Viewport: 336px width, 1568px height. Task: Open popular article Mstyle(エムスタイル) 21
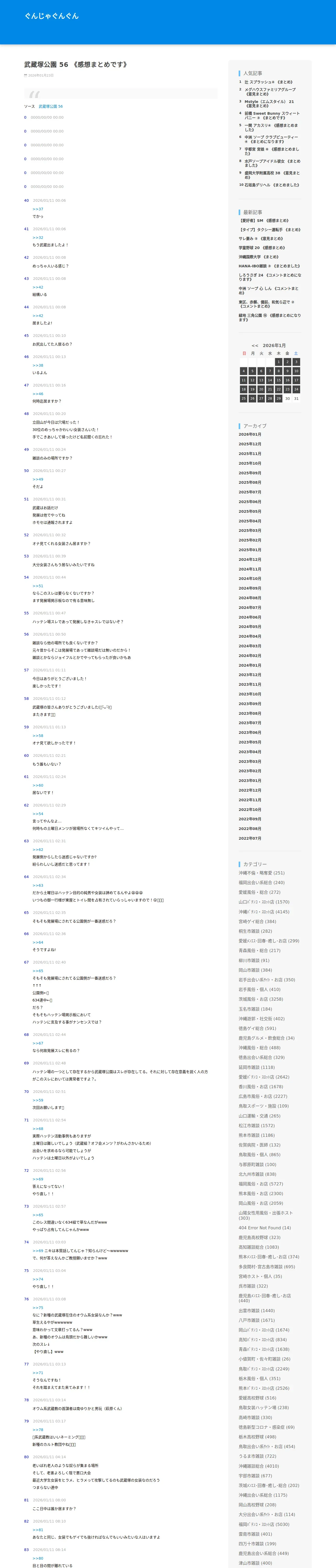point(269,103)
